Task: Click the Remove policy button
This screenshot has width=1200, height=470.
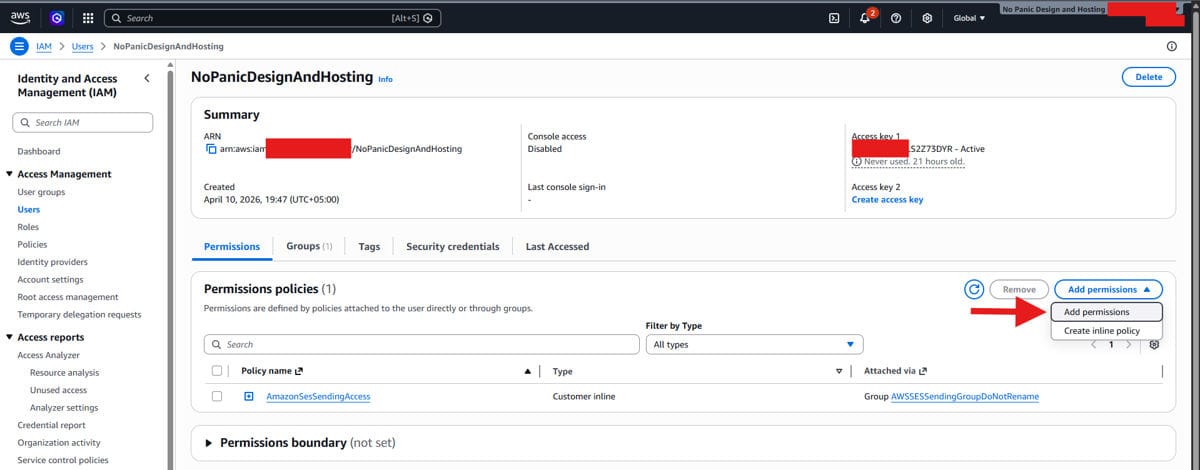Action: click(x=1019, y=289)
